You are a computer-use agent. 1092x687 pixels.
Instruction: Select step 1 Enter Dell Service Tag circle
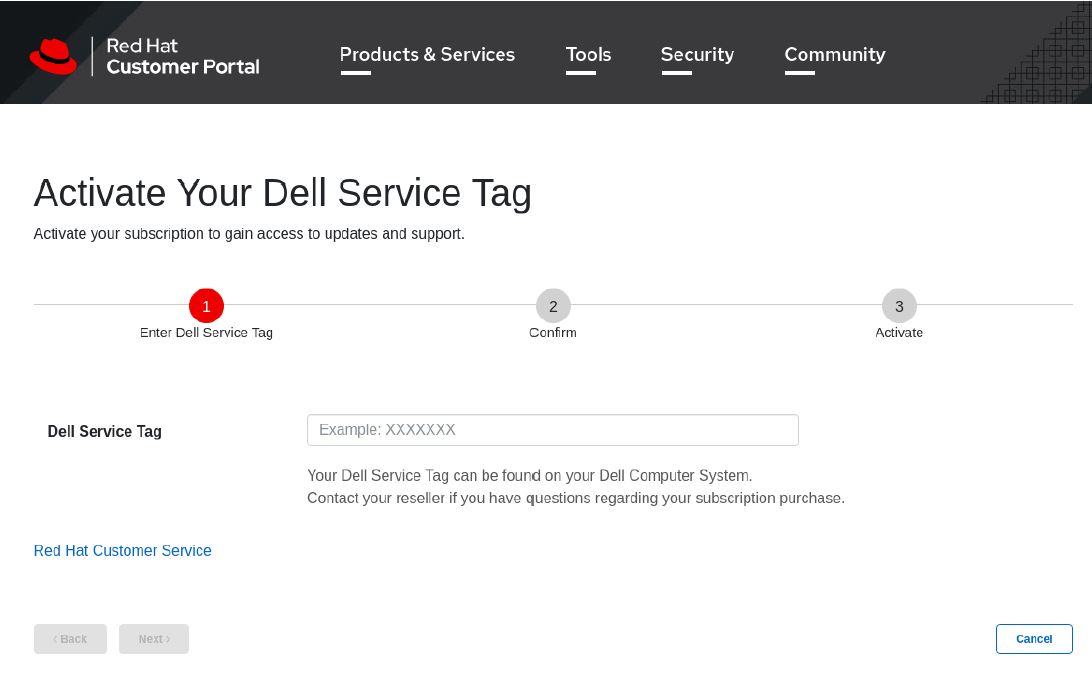click(206, 306)
